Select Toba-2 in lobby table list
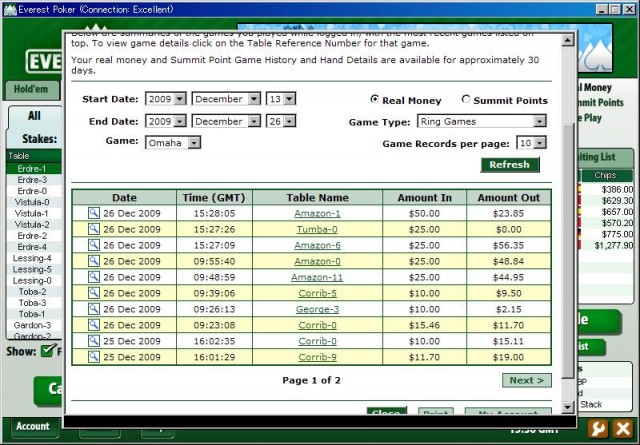The image size is (640, 445). point(32,291)
